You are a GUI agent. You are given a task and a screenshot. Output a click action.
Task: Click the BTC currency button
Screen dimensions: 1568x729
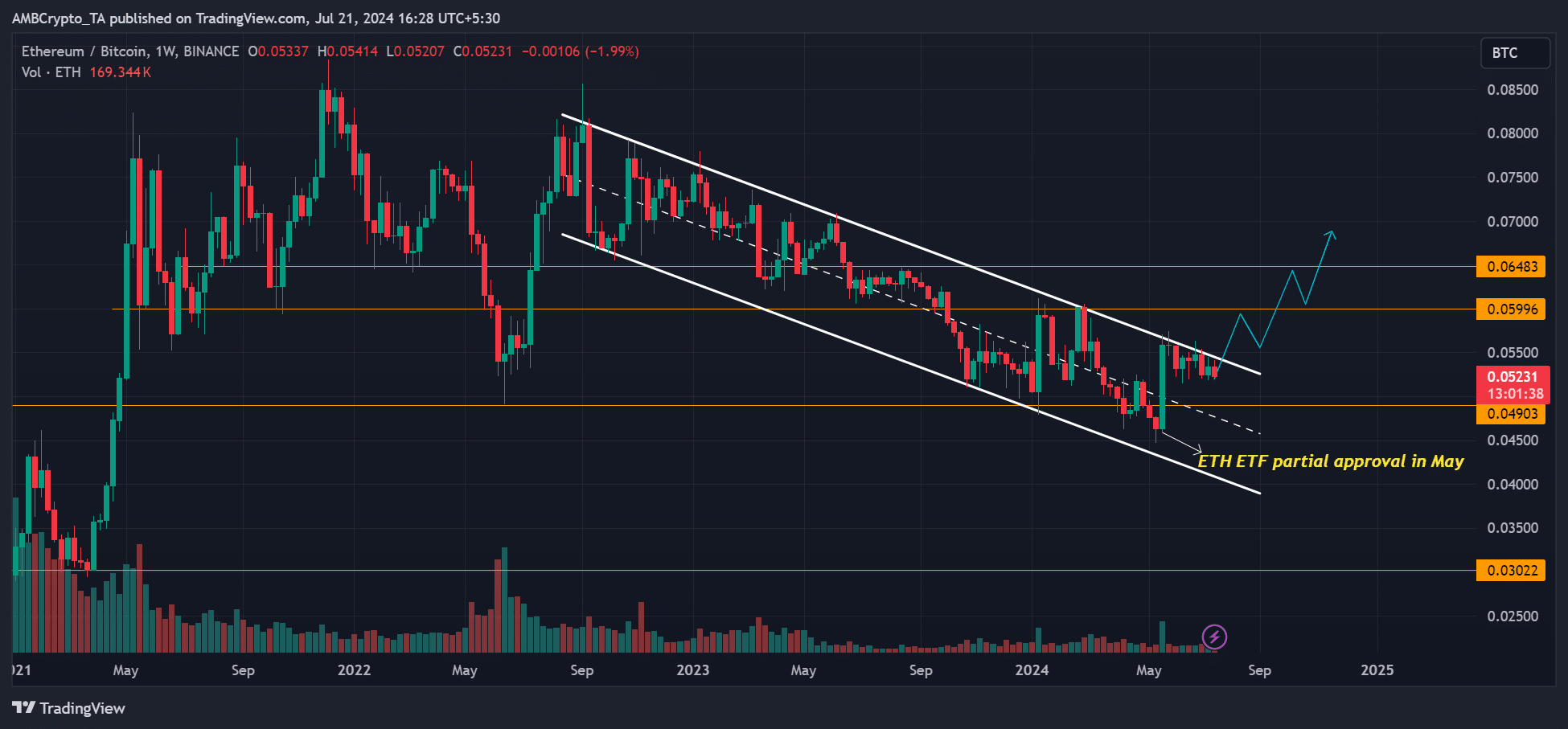1516,53
